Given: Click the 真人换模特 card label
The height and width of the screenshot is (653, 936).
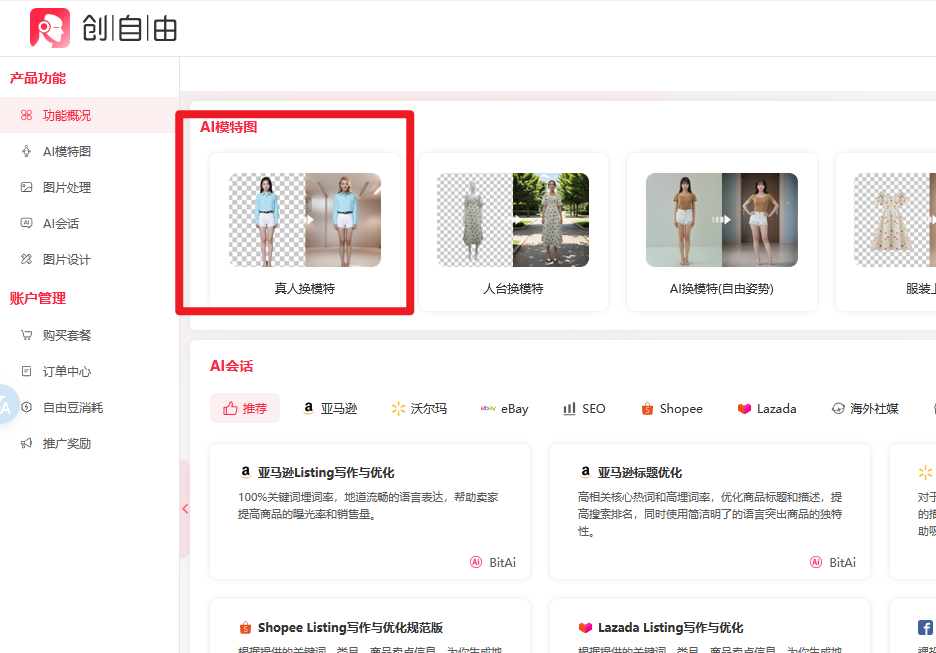Looking at the screenshot, I should pos(305,289).
